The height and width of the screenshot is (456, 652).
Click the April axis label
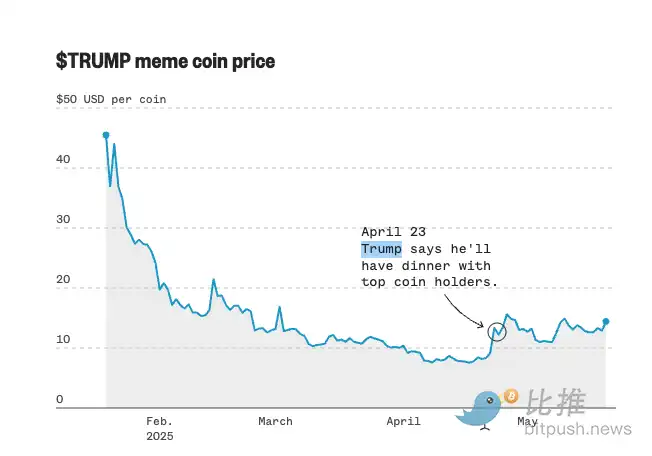pyautogui.click(x=403, y=421)
